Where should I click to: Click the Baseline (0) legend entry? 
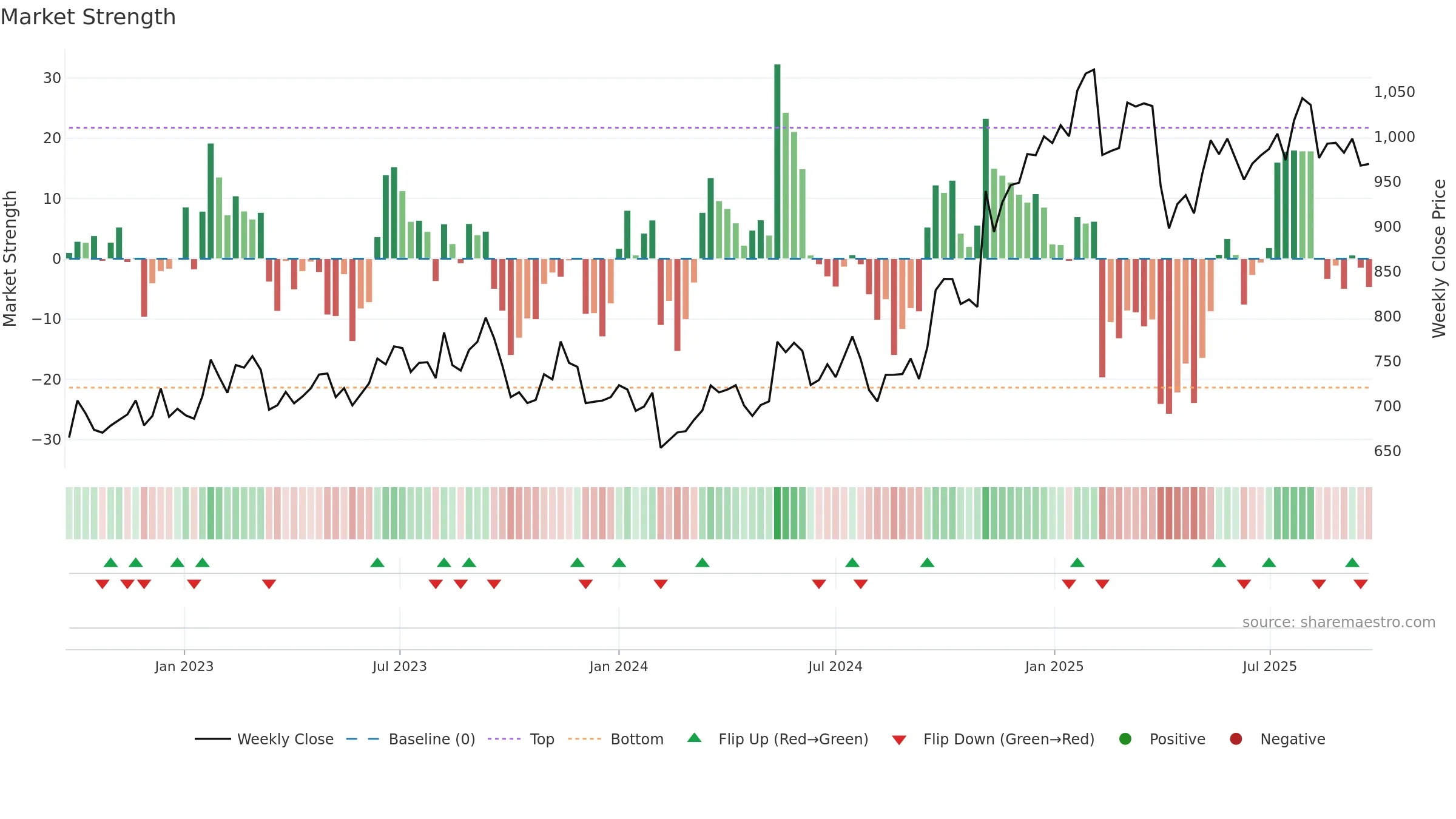pyautogui.click(x=411, y=739)
